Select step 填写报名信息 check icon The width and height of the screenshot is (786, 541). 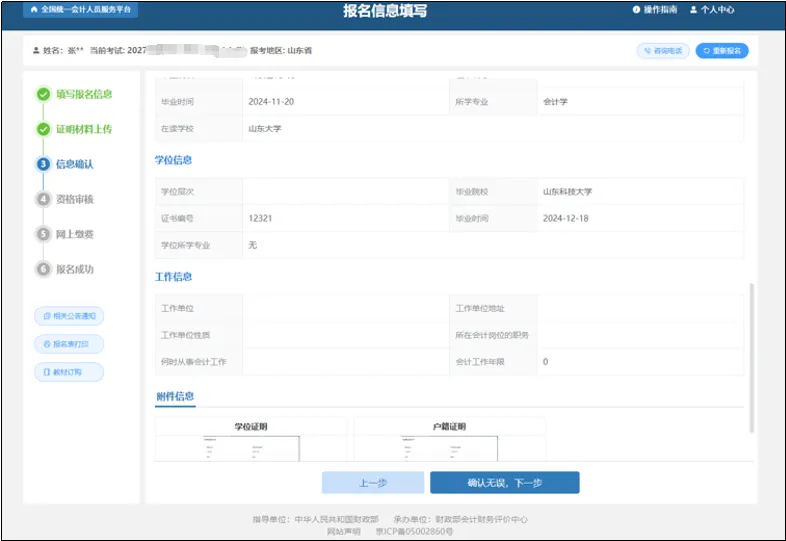[x=44, y=94]
